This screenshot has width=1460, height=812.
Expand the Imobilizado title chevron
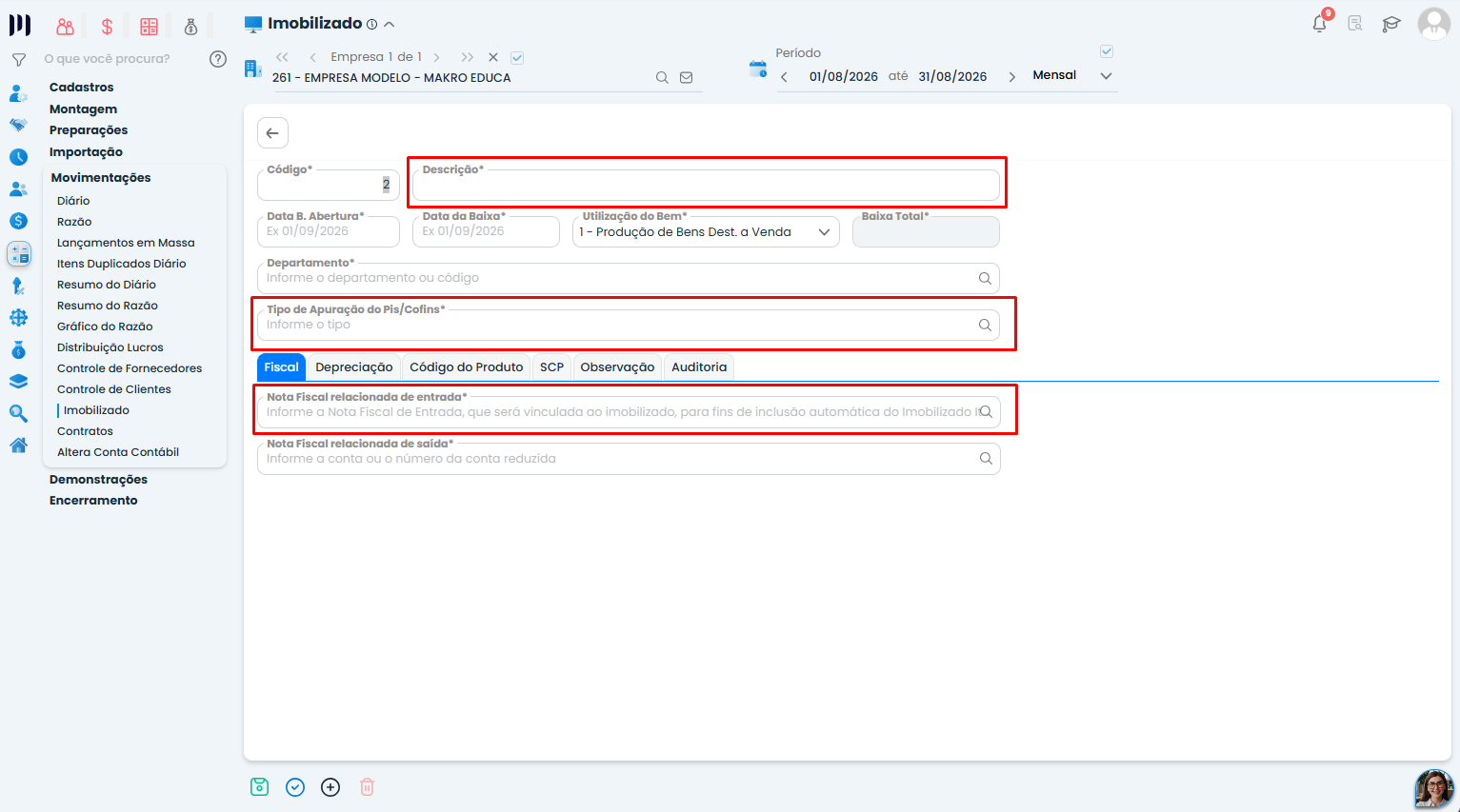coord(389,24)
